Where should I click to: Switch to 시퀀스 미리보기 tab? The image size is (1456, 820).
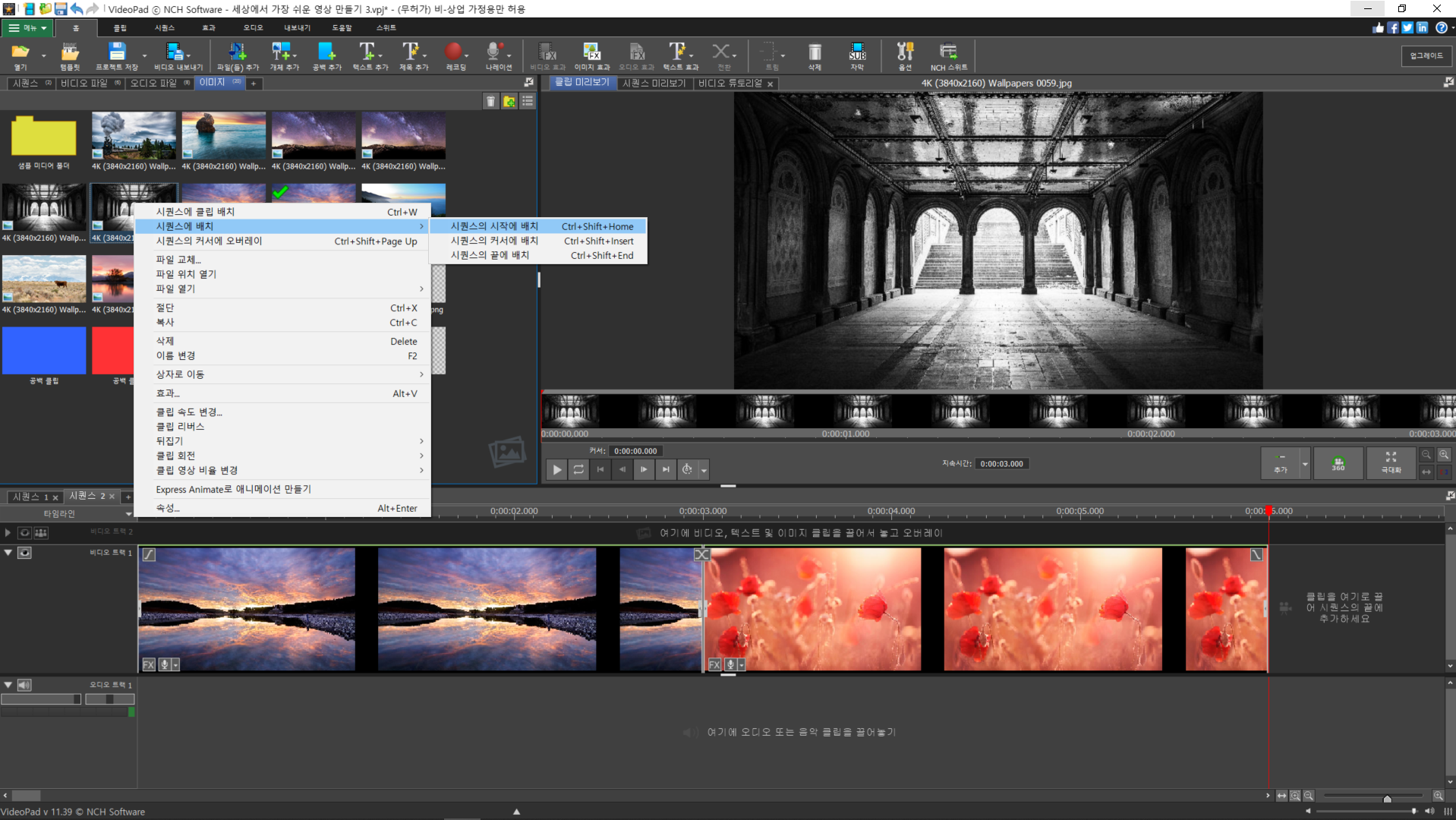coord(654,84)
